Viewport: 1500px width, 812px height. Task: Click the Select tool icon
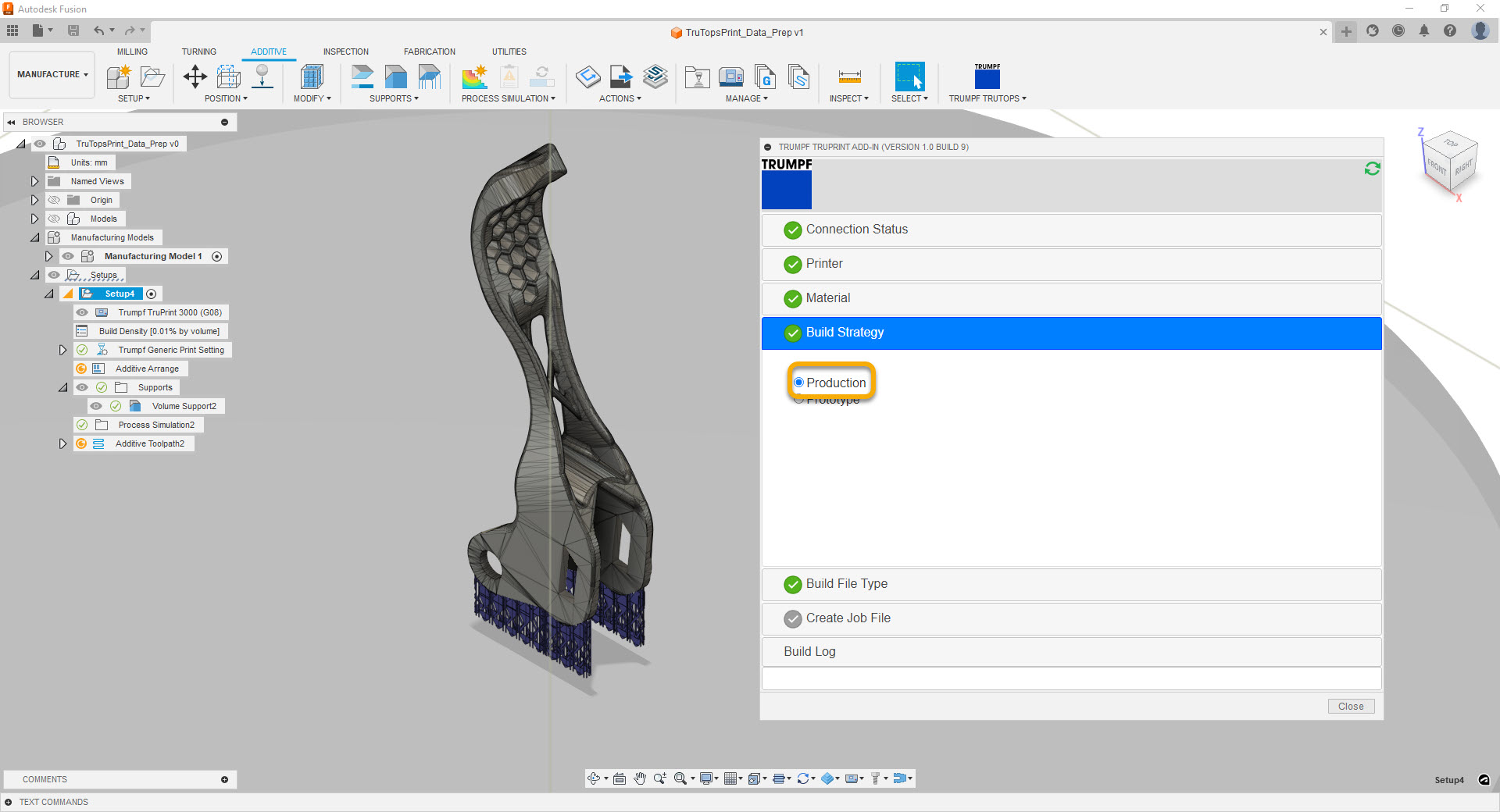point(909,77)
